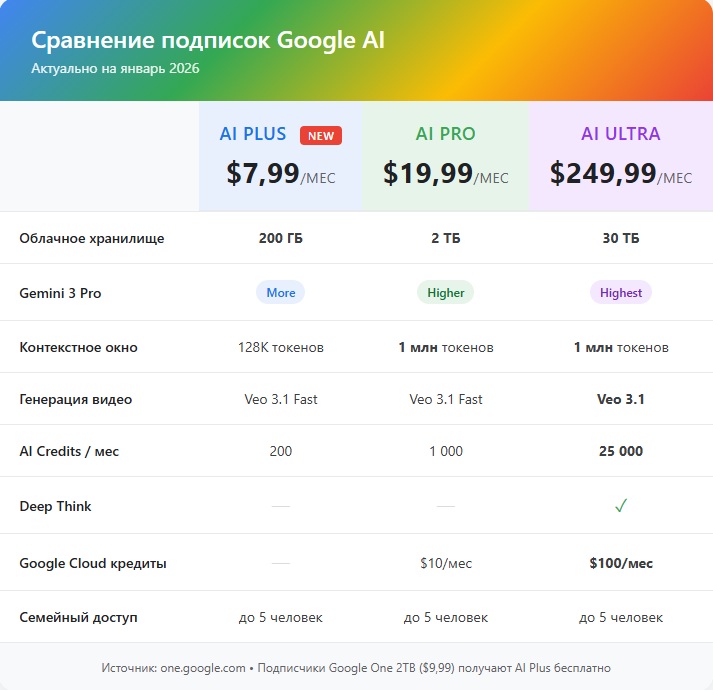Click the $100/мес Google Cloud credits value
The image size is (713, 690).
621,563
